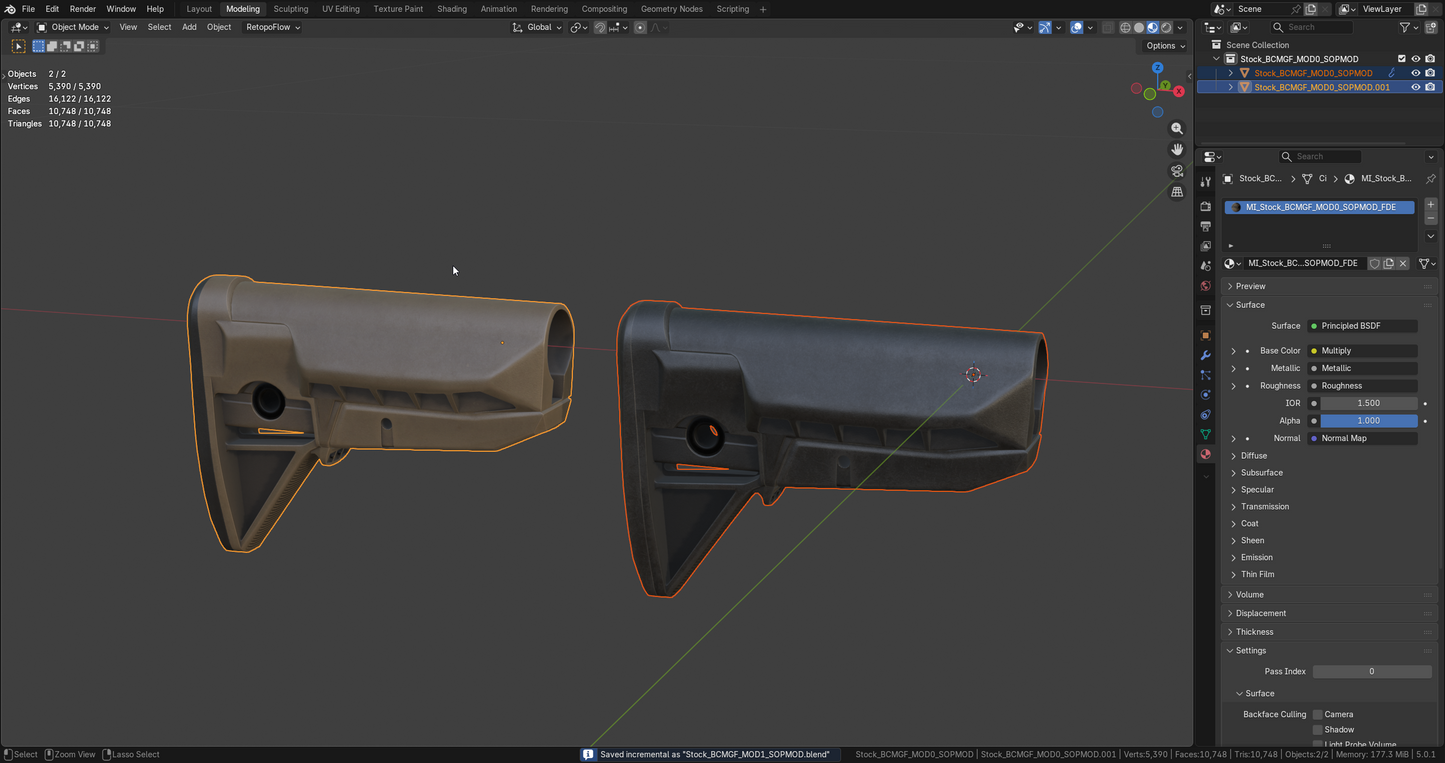The width and height of the screenshot is (1445, 763).
Task: Click the viewport Options button
Action: [x=1165, y=46]
